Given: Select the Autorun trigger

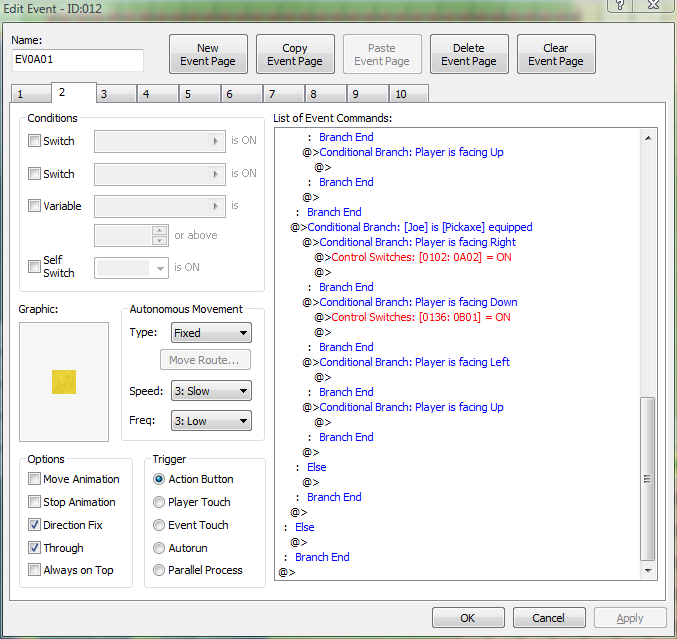Looking at the screenshot, I should pos(159,547).
